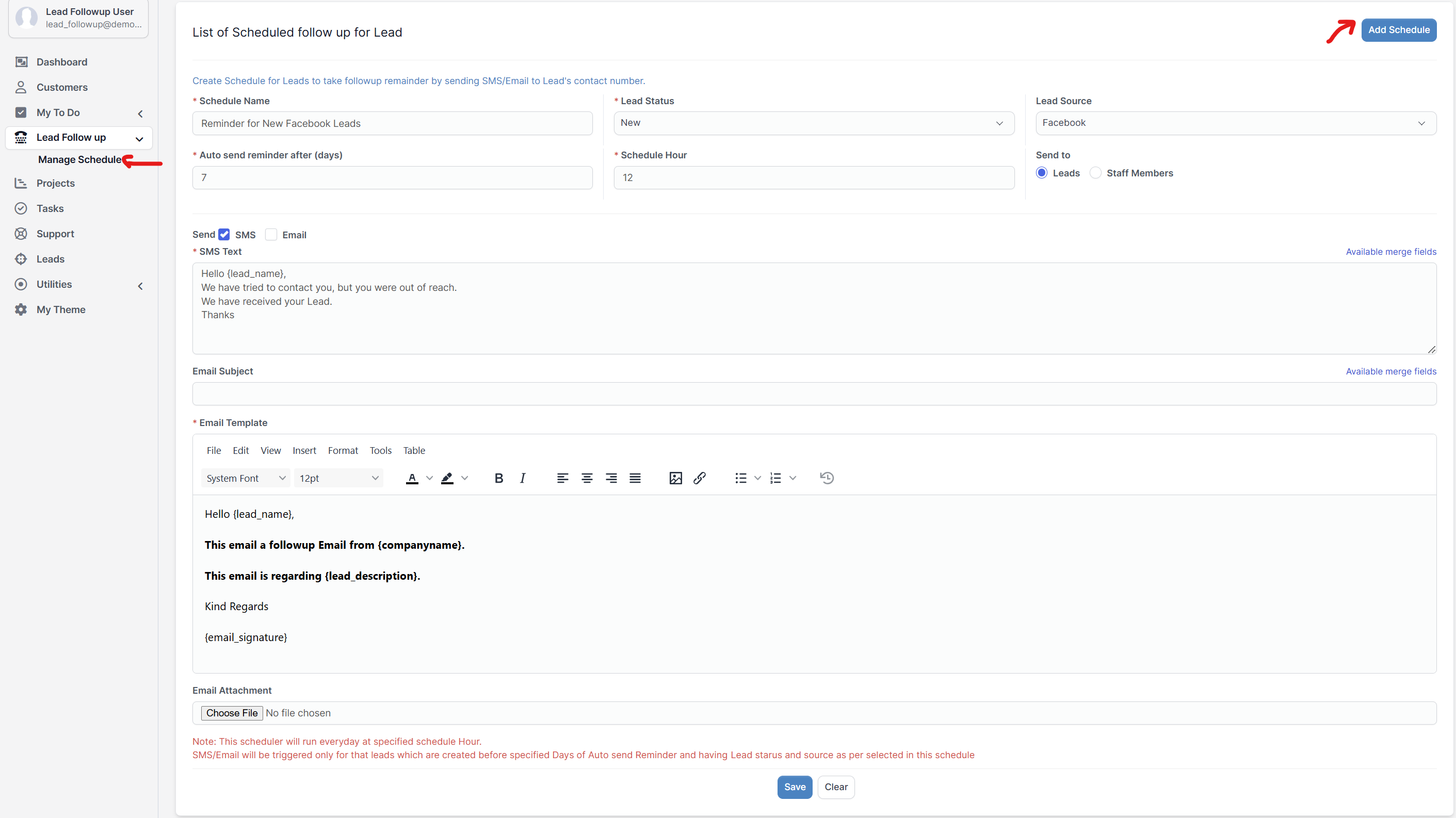Viewport: 1456px width, 818px height.
Task: Select the Leads radio button
Action: (x=1043, y=173)
